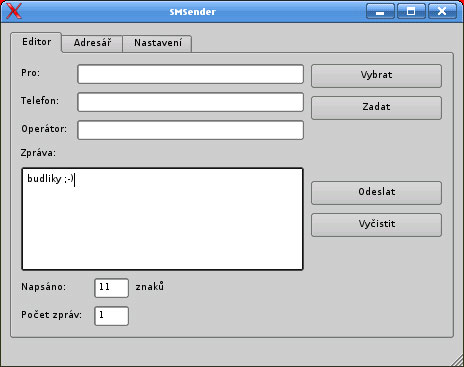Focus the Pro recipient input field
Screen dimensions: 464x367
190,74
